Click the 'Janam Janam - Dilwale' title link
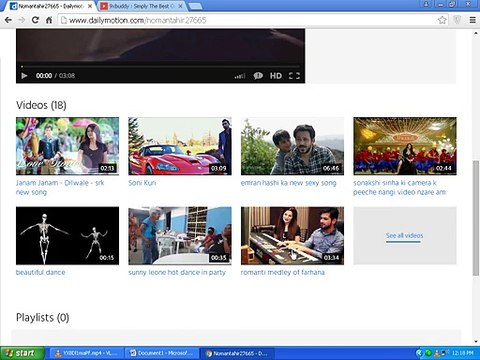The image size is (480, 360). tap(60, 187)
